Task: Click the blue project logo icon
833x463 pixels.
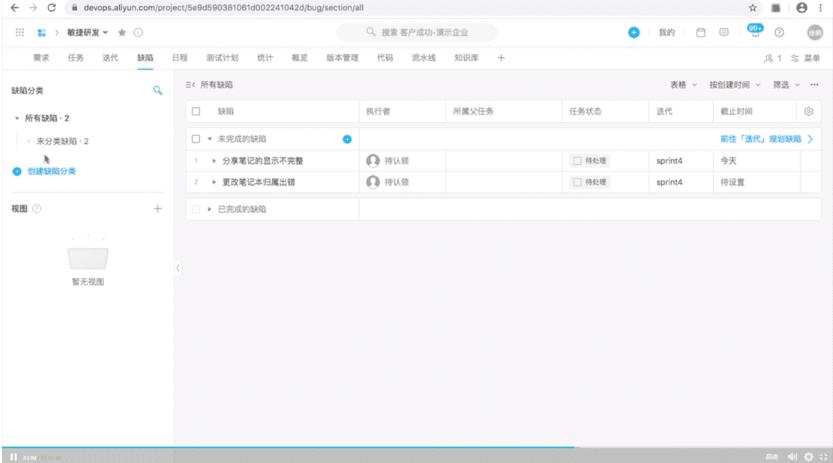Action: pos(41,32)
